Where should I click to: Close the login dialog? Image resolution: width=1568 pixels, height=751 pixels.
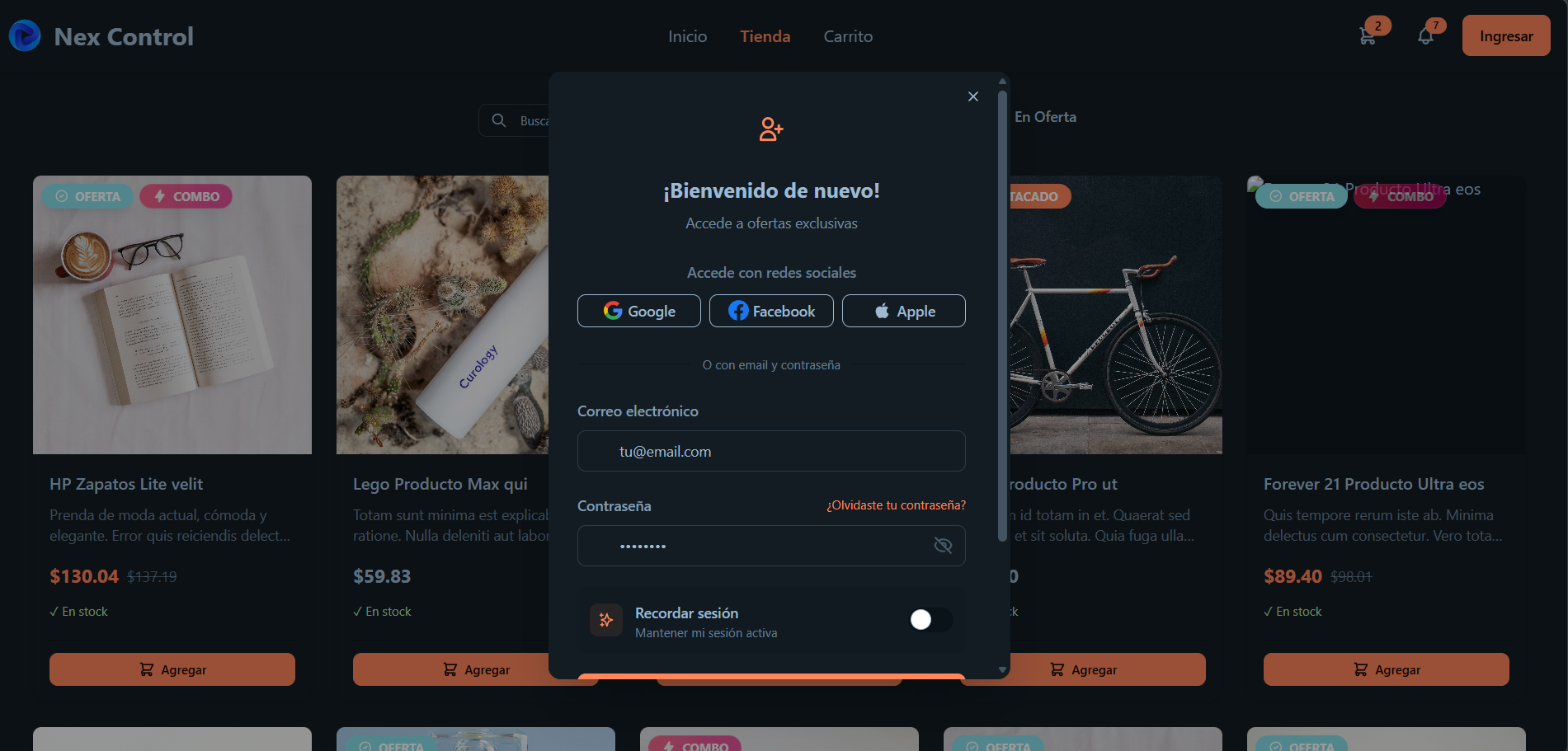[973, 96]
